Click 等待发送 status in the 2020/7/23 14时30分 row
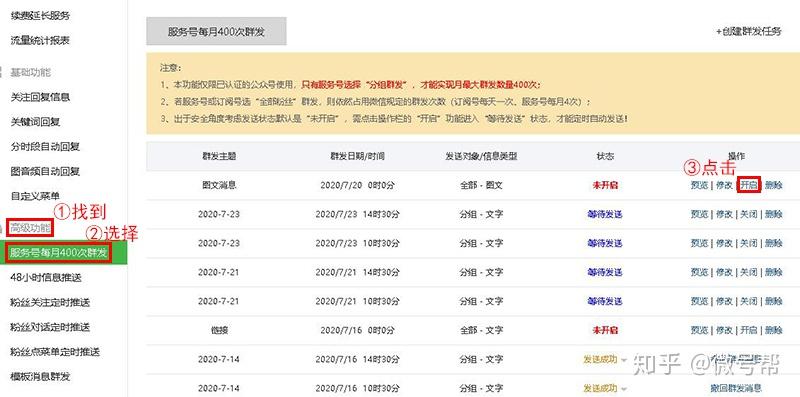Image resolution: width=800 pixels, height=397 pixels. pos(605,214)
